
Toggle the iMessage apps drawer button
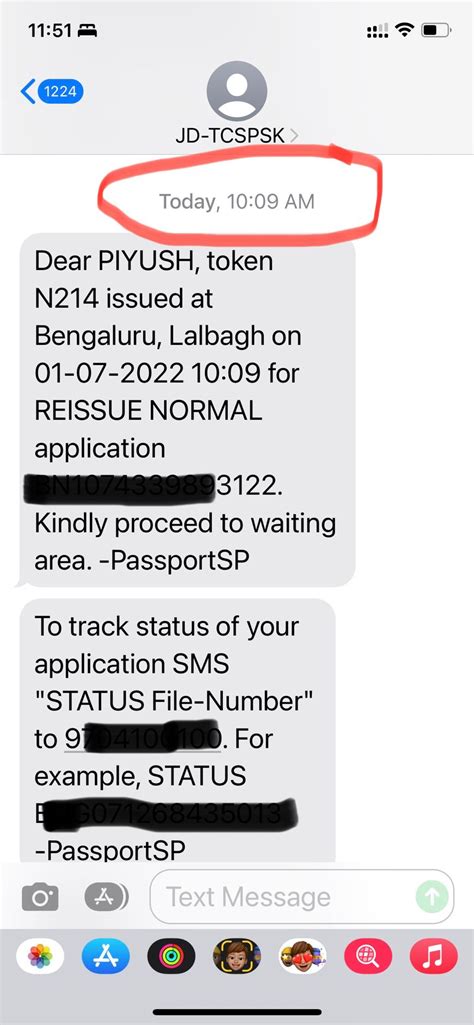[107, 897]
